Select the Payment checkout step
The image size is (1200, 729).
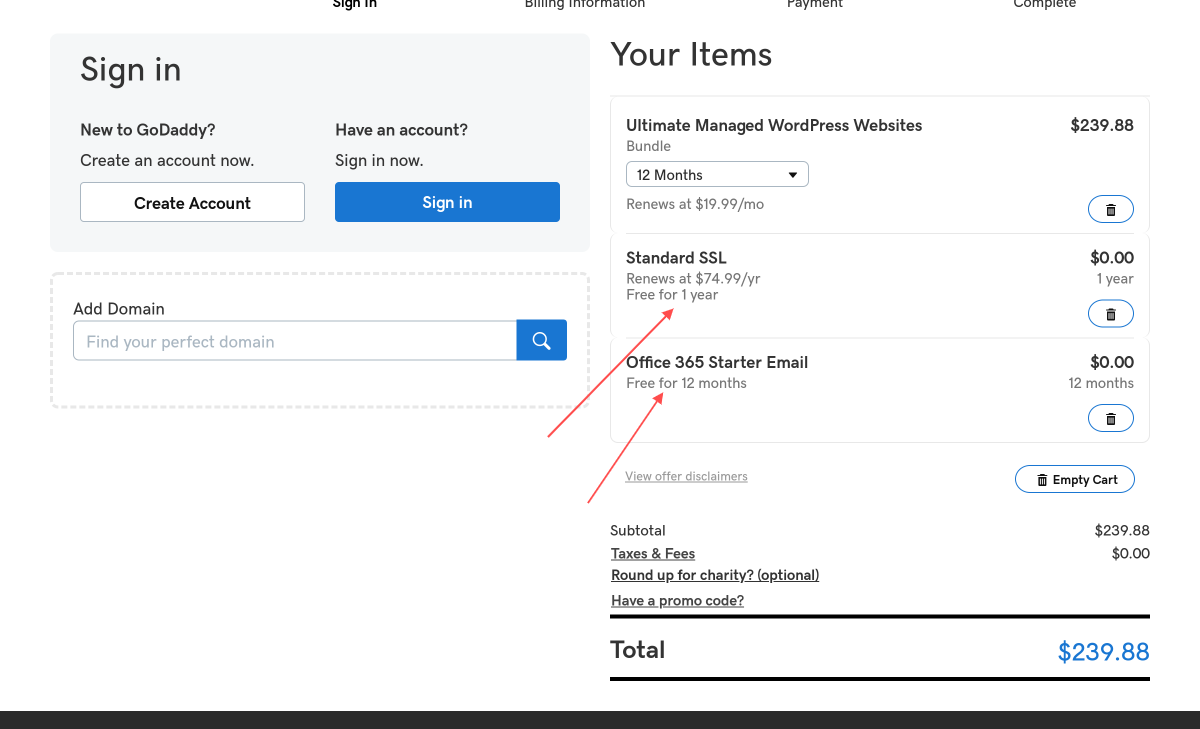coord(815,4)
